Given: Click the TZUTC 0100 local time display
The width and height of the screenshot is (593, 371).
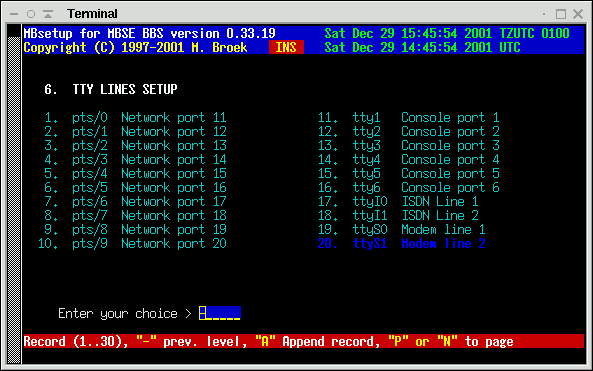Looking at the screenshot, I should coord(447,33).
